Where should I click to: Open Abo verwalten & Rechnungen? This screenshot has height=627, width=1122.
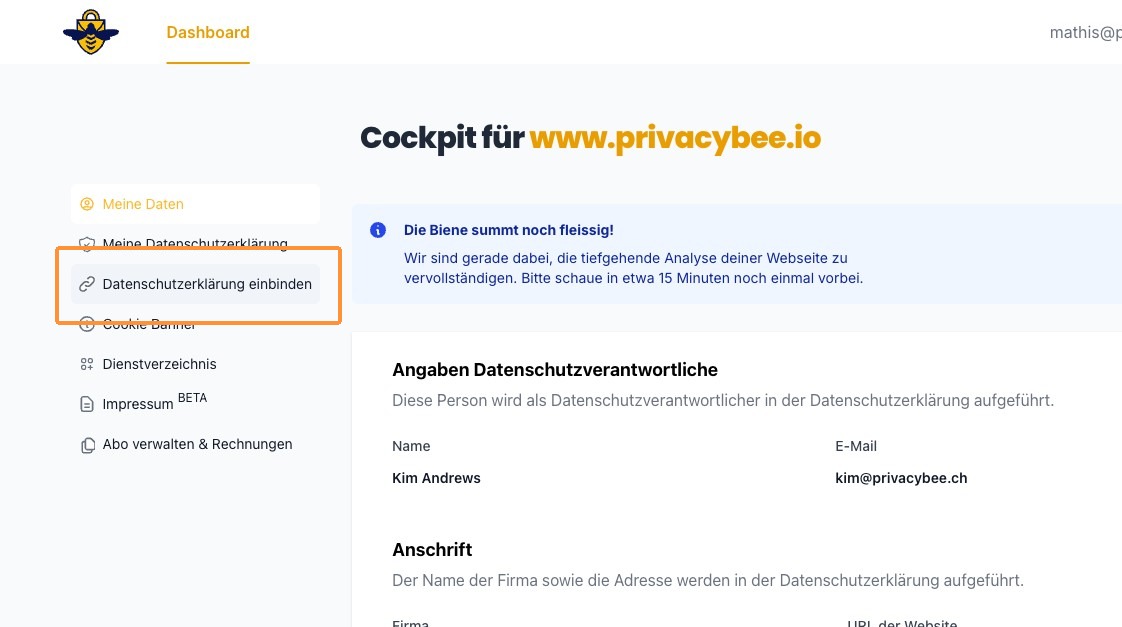(197, 444)
